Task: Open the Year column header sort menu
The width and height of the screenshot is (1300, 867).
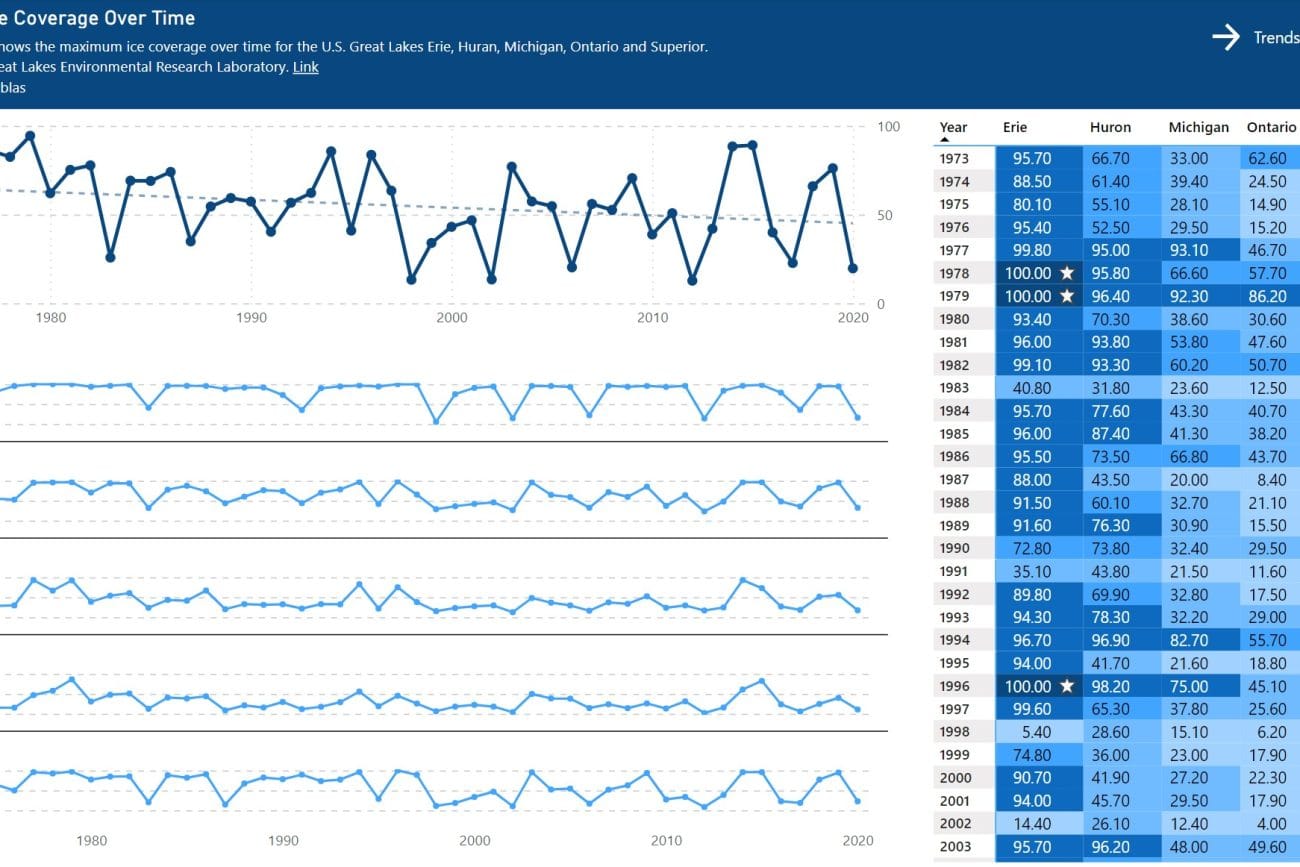Action: point(951,127)
